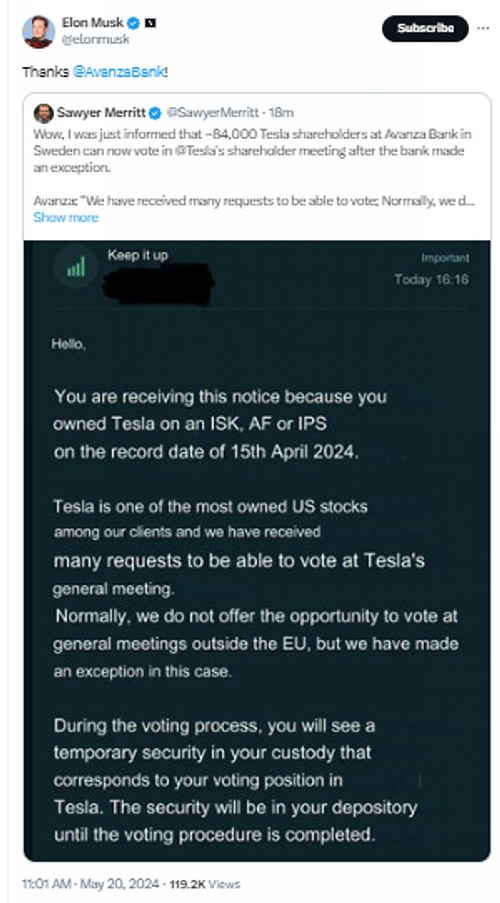Click Elon Musk's blue verified badge
The image size is (500, 903).
click(134, 24)
